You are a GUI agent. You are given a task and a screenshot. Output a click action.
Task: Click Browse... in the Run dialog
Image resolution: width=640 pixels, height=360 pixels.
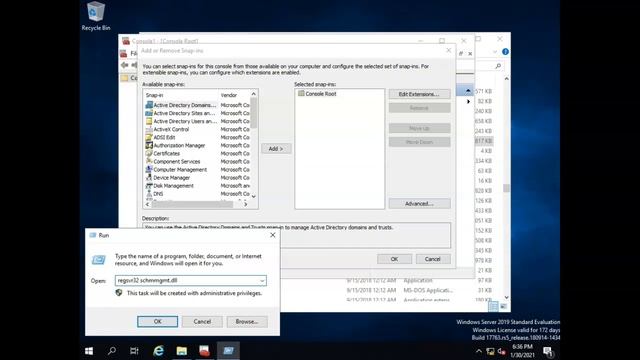[x=247, y=322]
